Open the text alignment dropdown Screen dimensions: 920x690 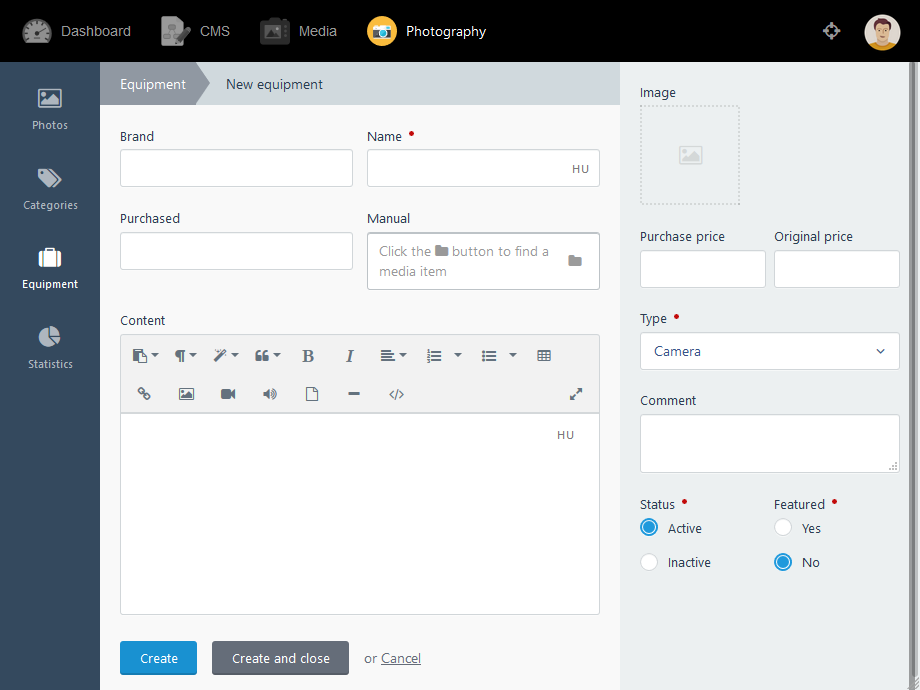coord(393,356)
